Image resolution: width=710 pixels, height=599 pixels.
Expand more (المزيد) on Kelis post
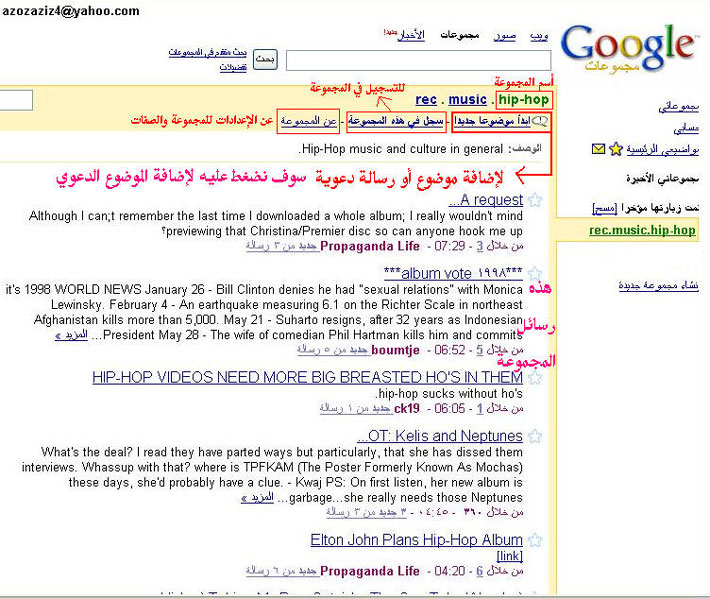257,498
